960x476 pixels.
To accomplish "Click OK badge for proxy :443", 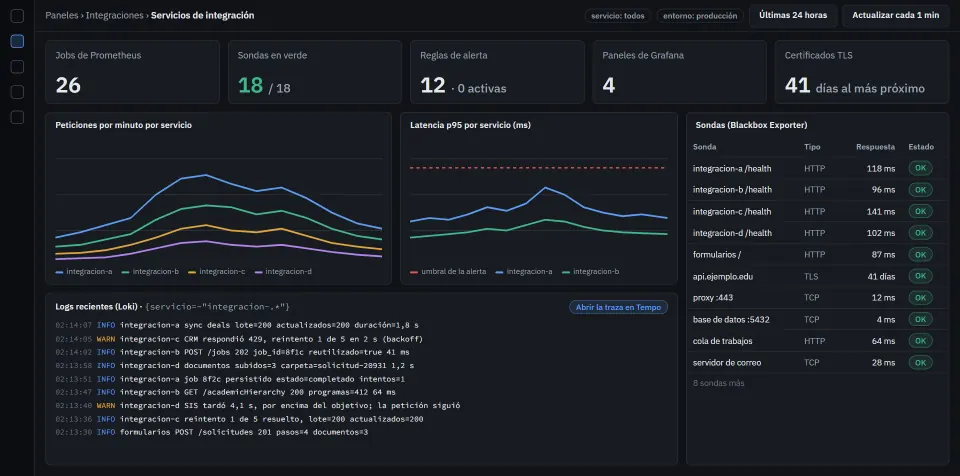I will tap(920, 298).
